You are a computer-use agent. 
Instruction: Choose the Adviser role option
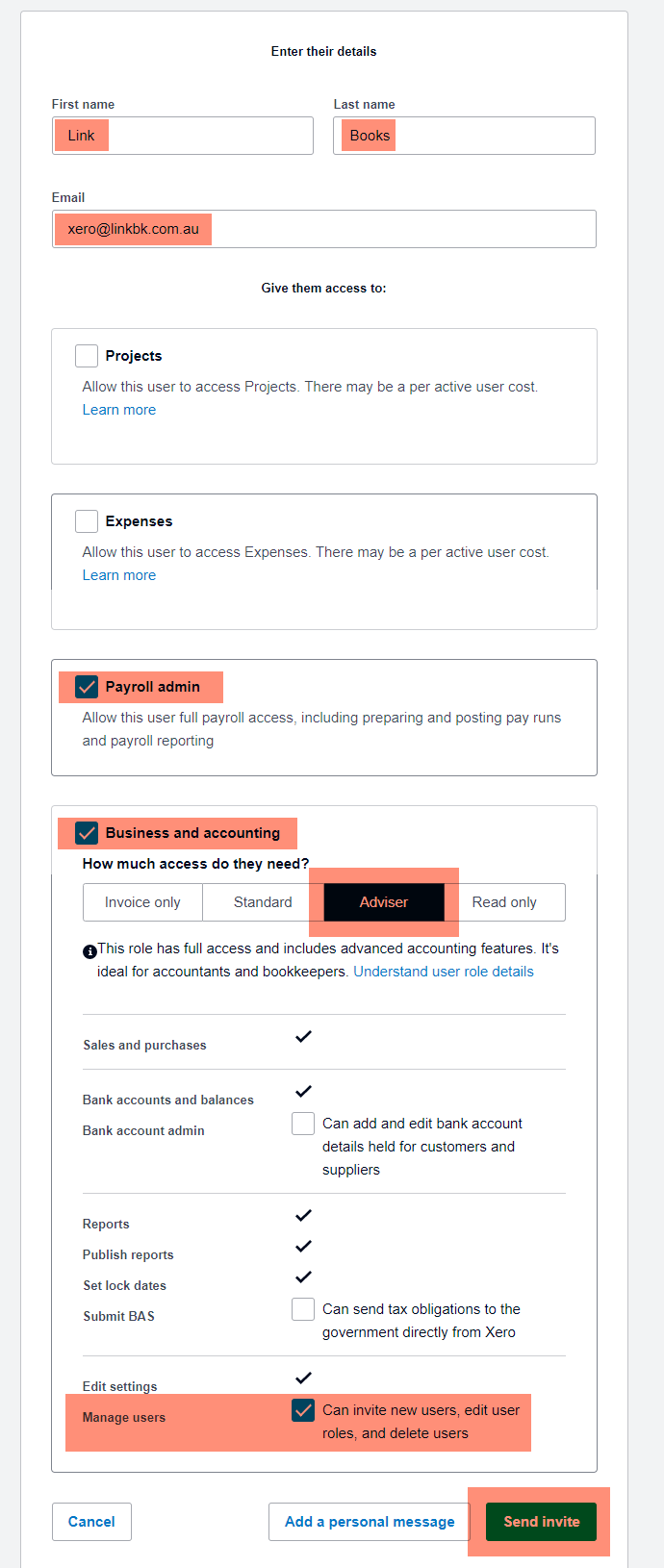[x=384, y=902]
